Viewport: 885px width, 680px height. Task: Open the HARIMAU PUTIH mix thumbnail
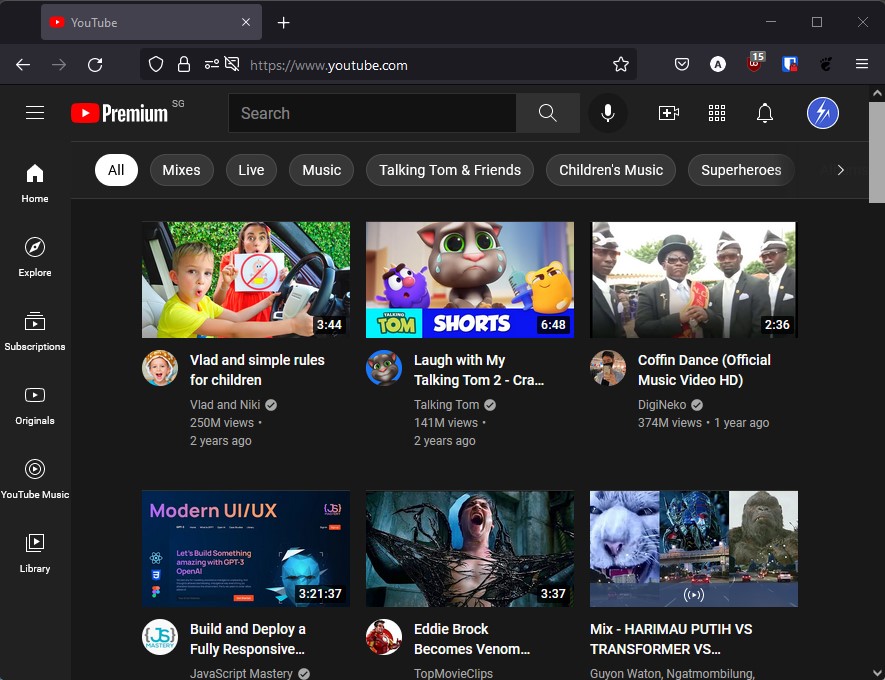pos(694,549)
